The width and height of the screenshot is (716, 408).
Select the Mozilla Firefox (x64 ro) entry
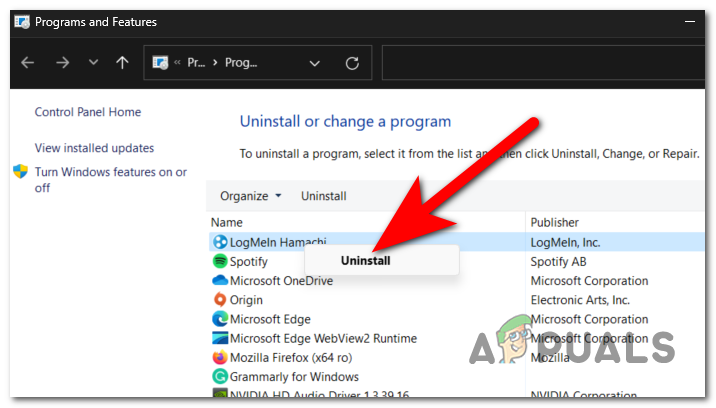coord(291,358)
